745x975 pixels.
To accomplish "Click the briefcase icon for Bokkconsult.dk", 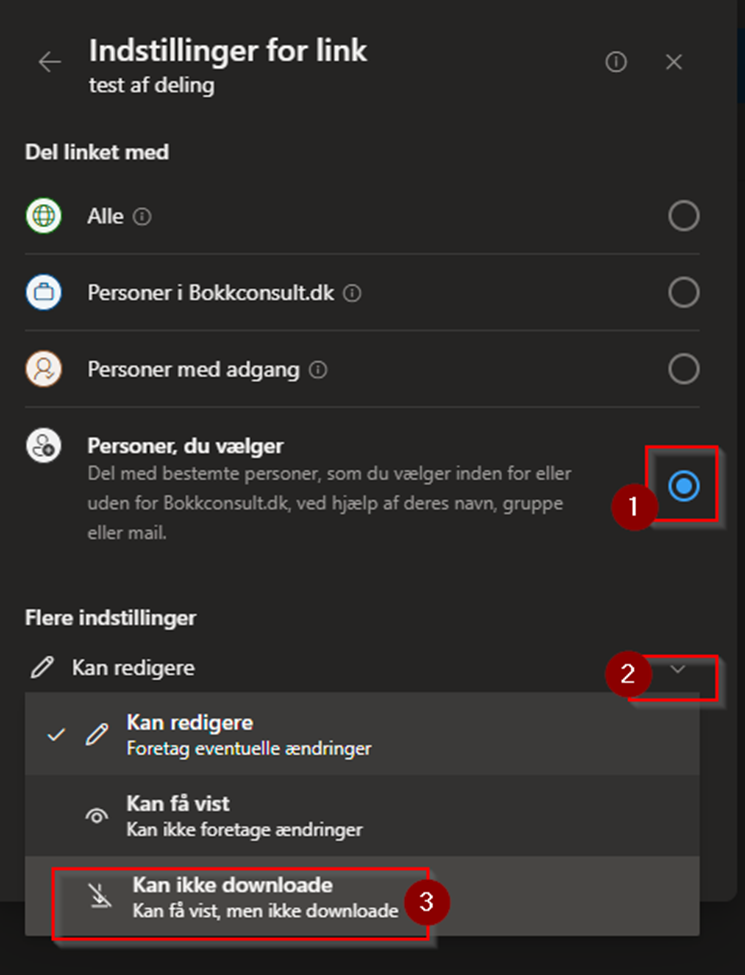I will pyautogui.click(x=44, y=293).
